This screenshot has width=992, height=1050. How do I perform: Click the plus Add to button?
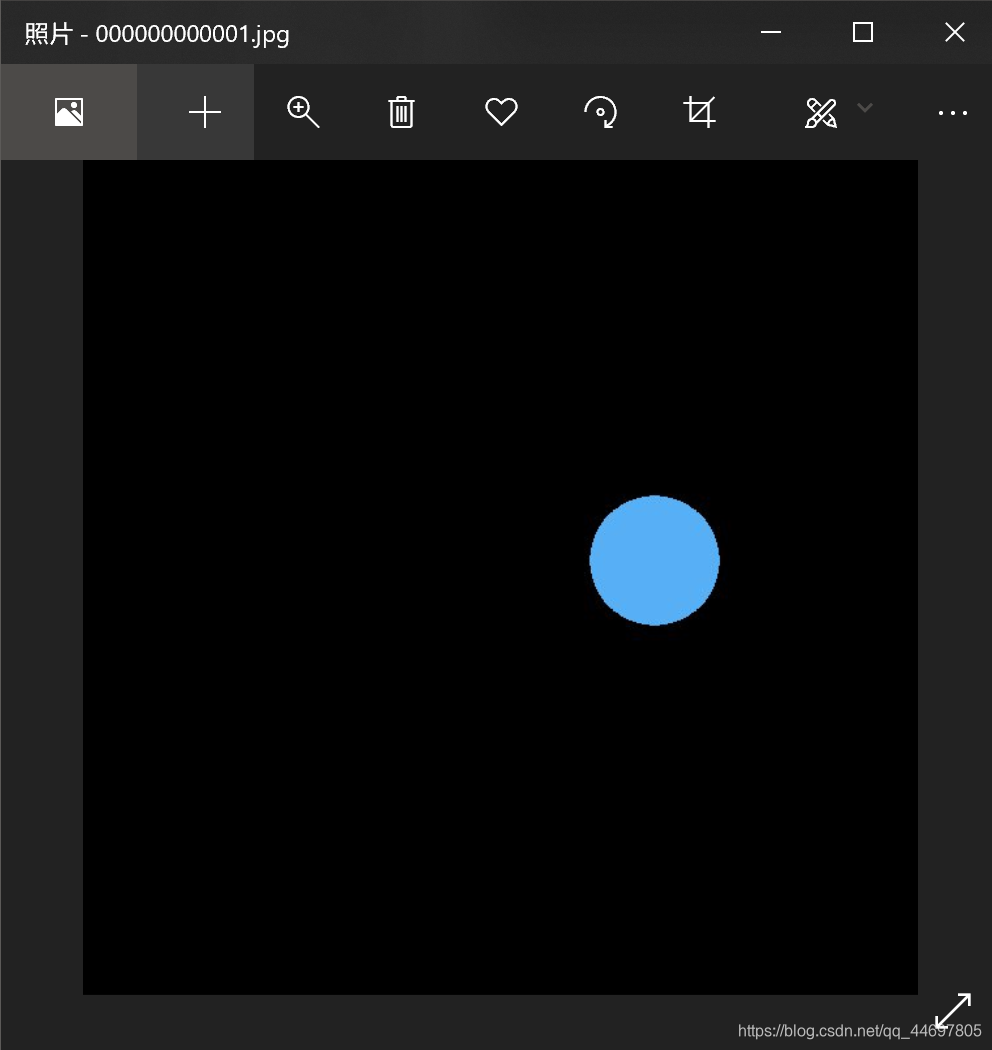205,112
